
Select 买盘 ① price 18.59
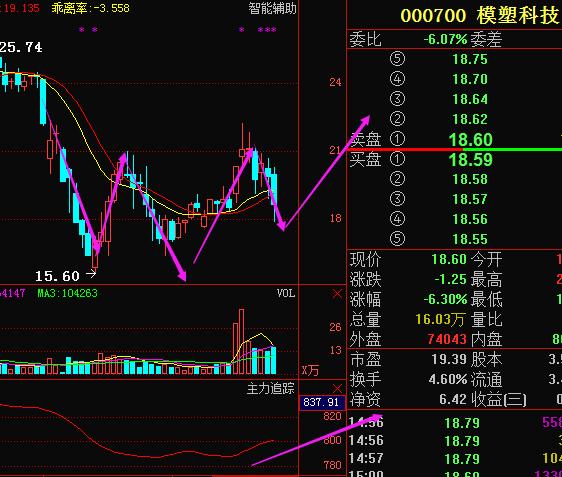coord(471,160)
